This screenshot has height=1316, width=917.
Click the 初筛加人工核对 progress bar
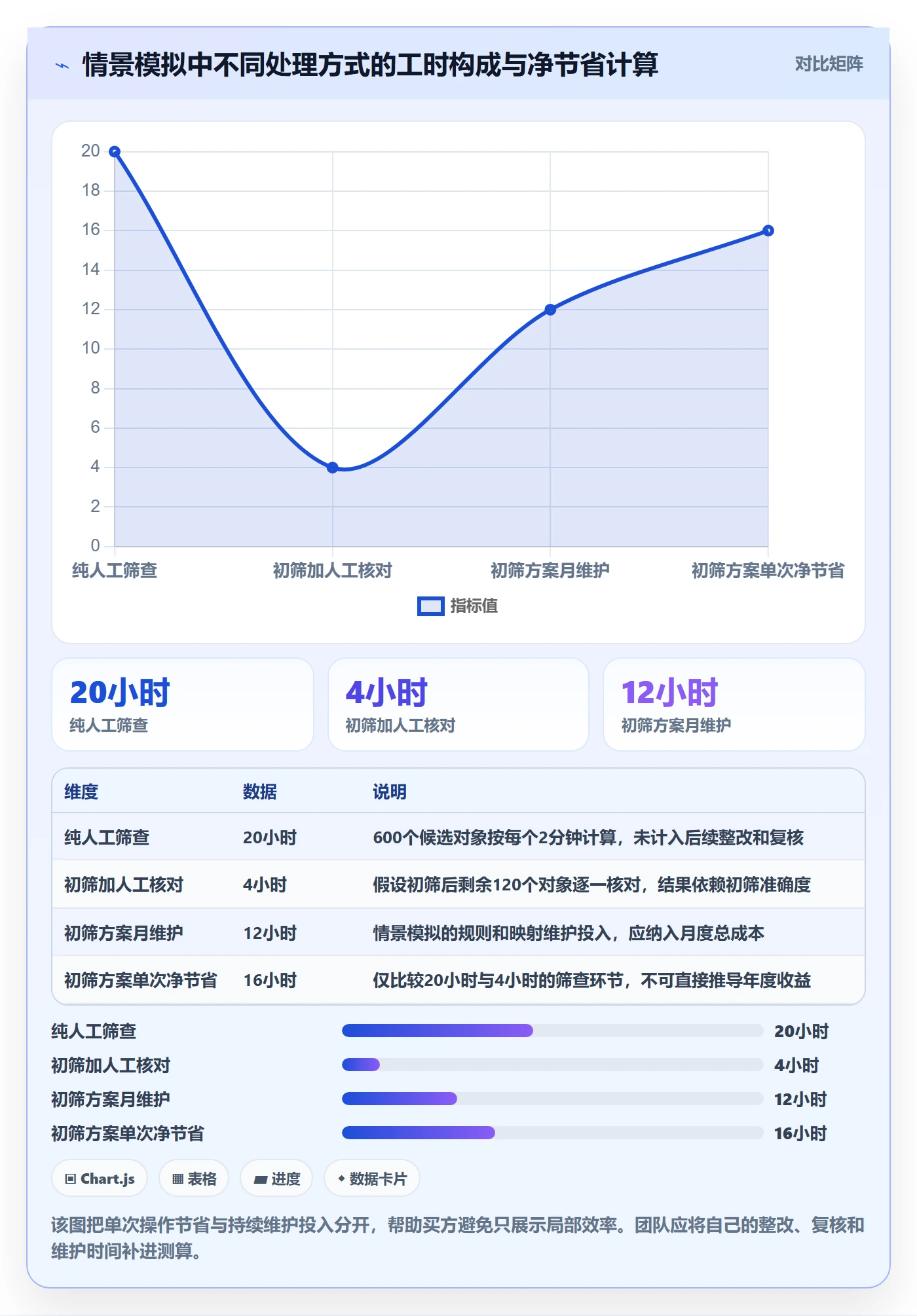click(553, 1065)
